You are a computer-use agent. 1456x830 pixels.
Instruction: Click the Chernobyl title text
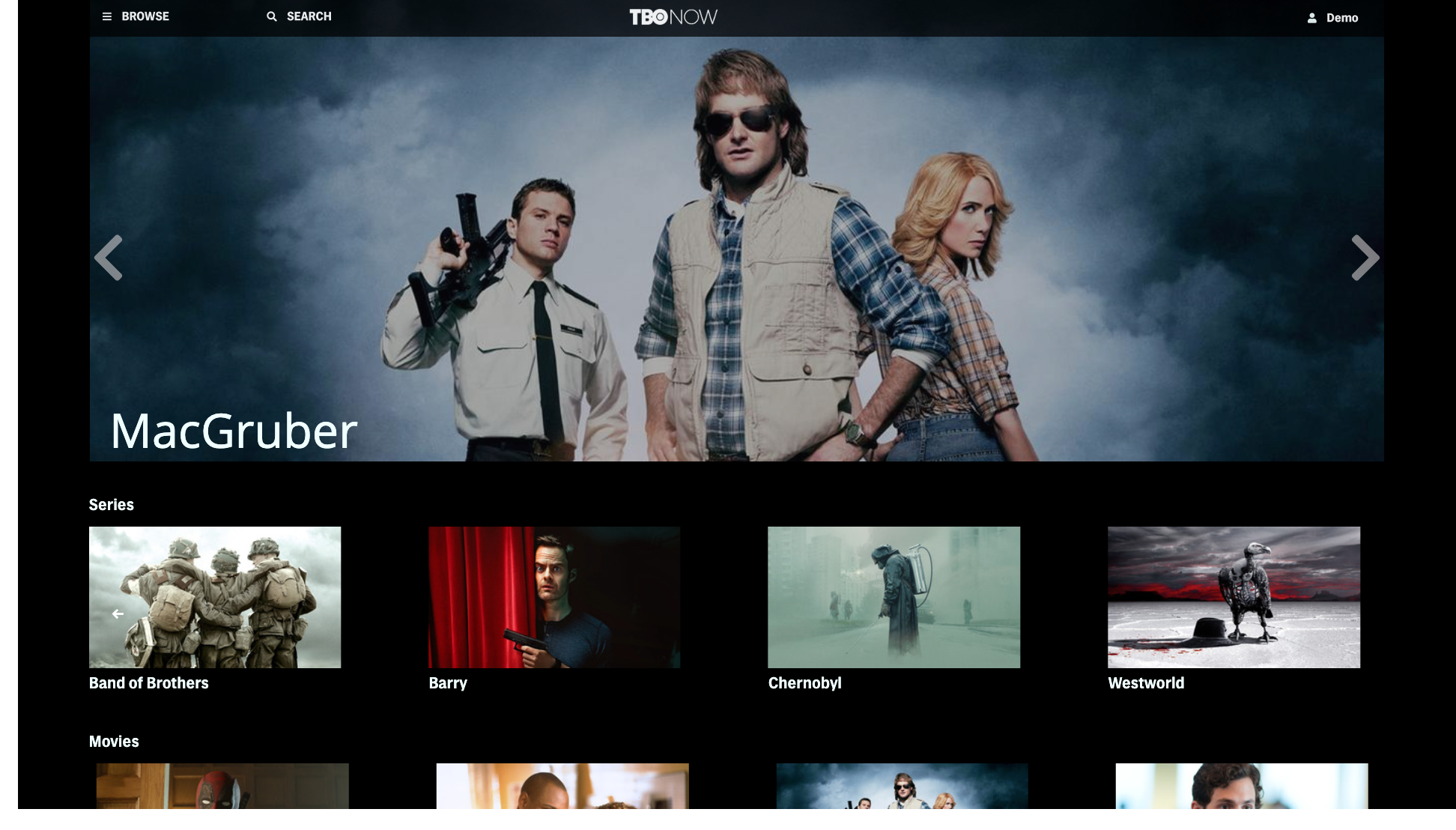pos(805,683)
